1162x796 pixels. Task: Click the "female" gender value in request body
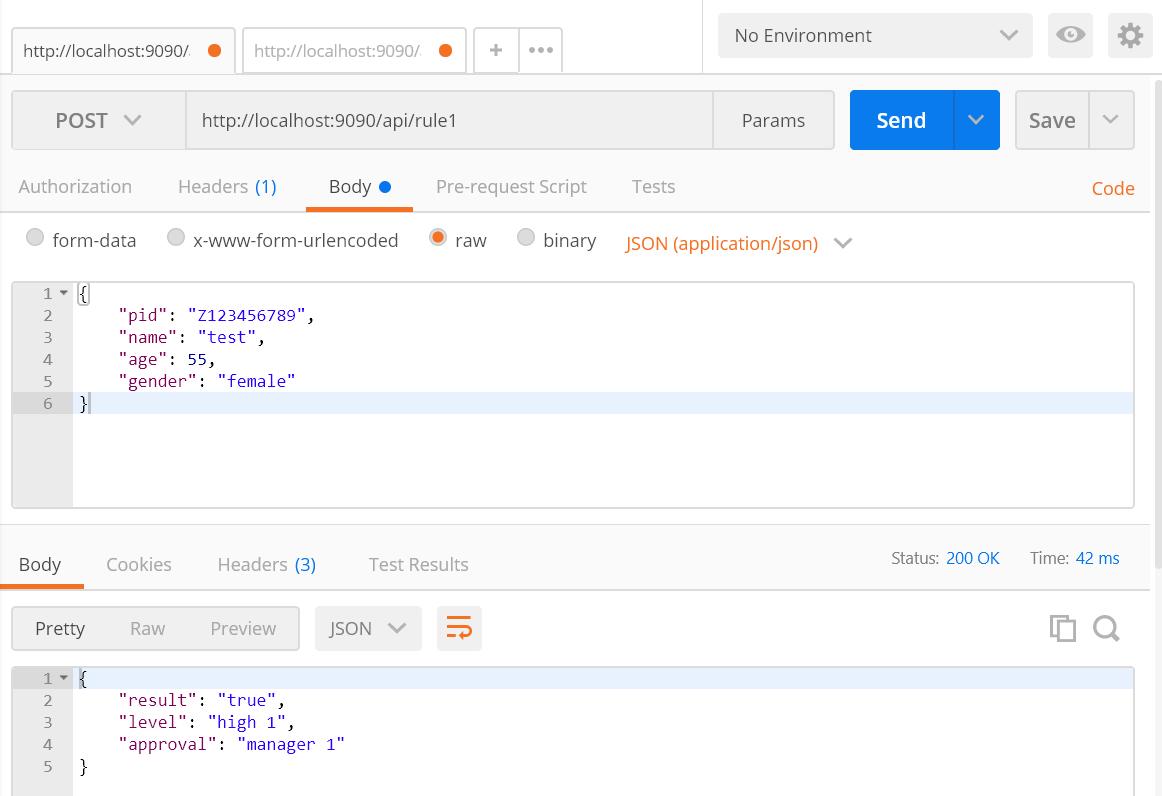point(256,381)
